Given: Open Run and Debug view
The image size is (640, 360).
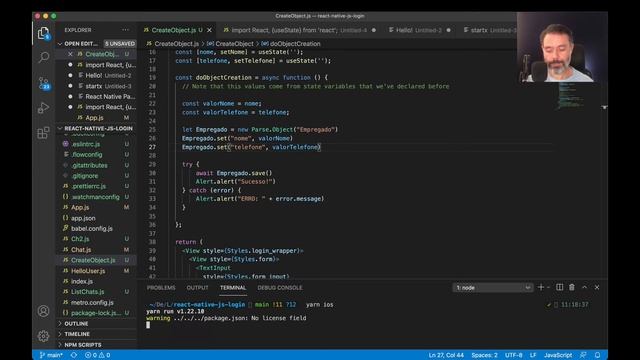Looking at the screenshot, I should coord(43,108).
